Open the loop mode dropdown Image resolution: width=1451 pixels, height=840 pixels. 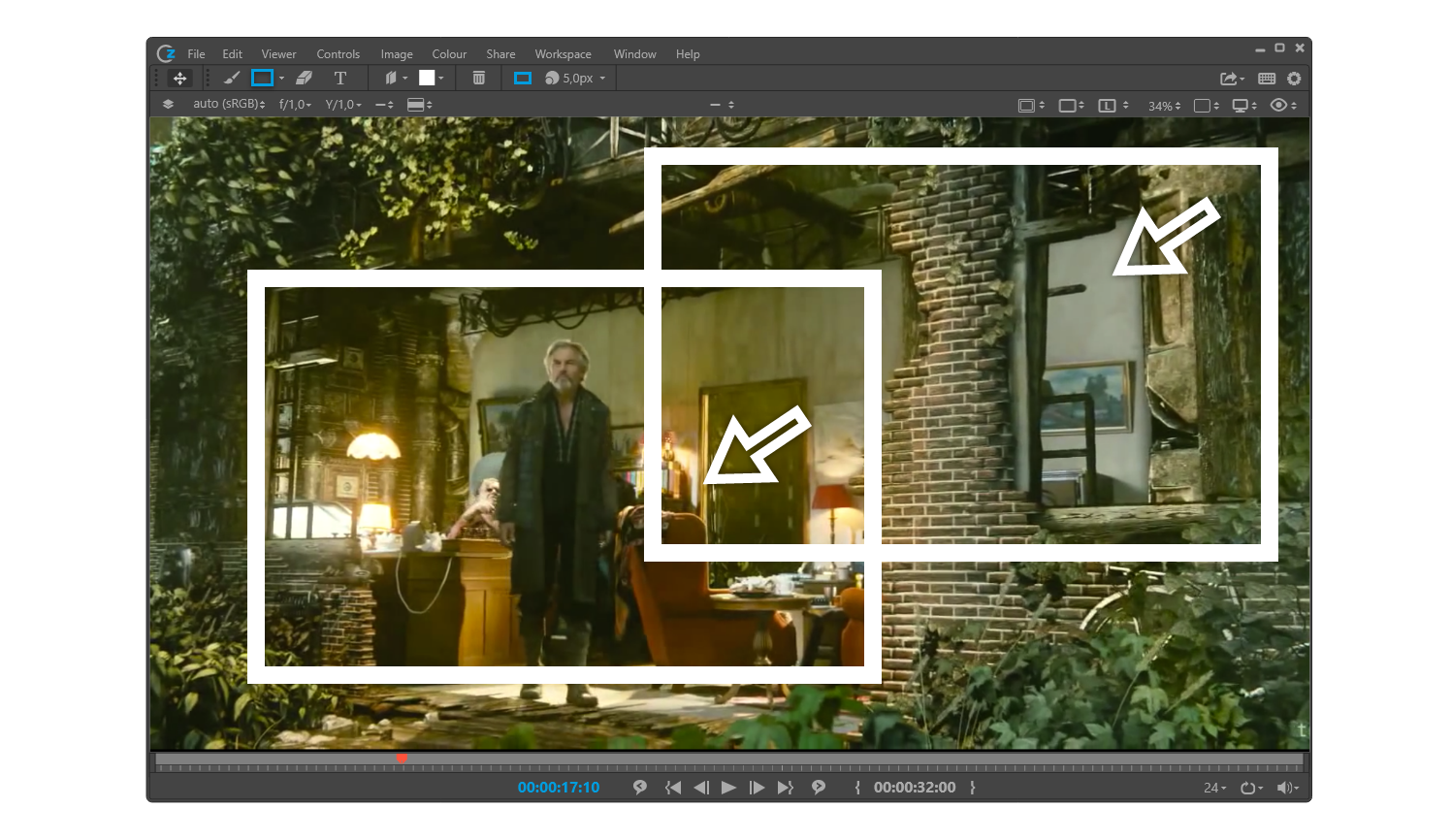coord(1251,789)
